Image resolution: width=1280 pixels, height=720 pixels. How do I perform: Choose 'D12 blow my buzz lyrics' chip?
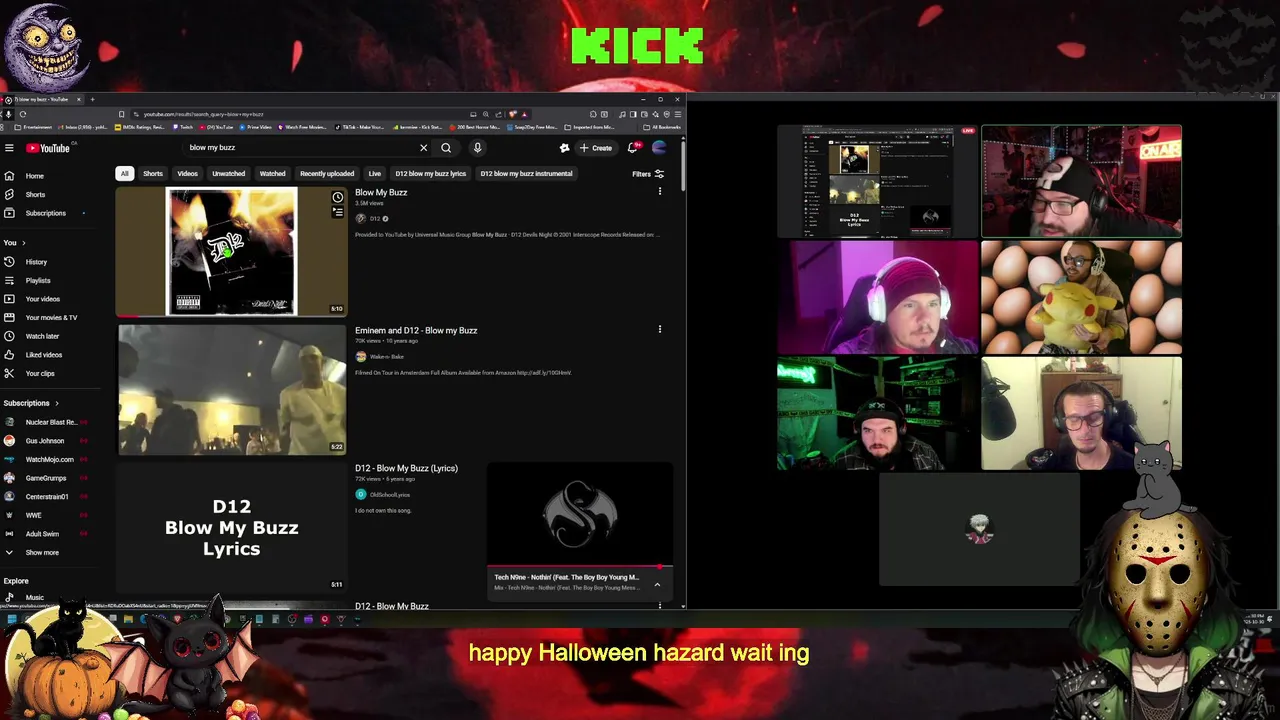pos(430,173)
